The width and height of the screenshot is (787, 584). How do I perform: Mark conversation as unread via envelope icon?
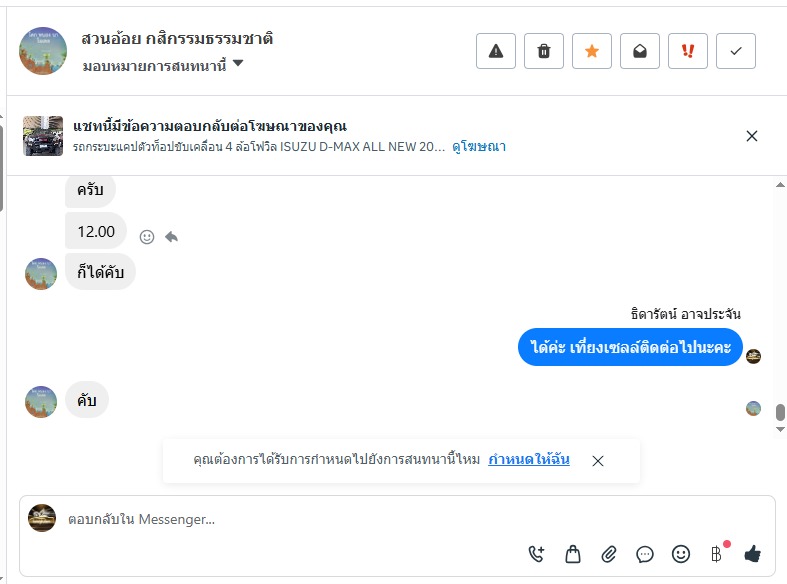coord(640,51)
